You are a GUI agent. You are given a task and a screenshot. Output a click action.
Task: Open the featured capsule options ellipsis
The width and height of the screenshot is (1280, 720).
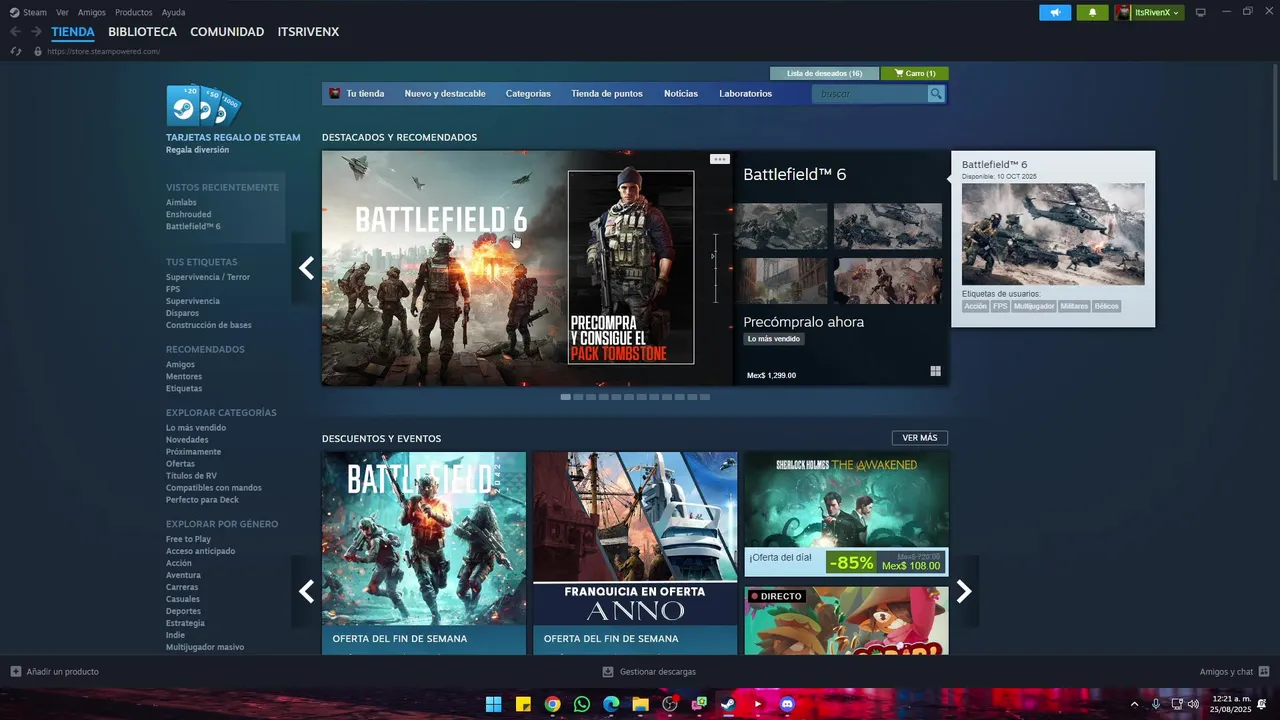720,159
